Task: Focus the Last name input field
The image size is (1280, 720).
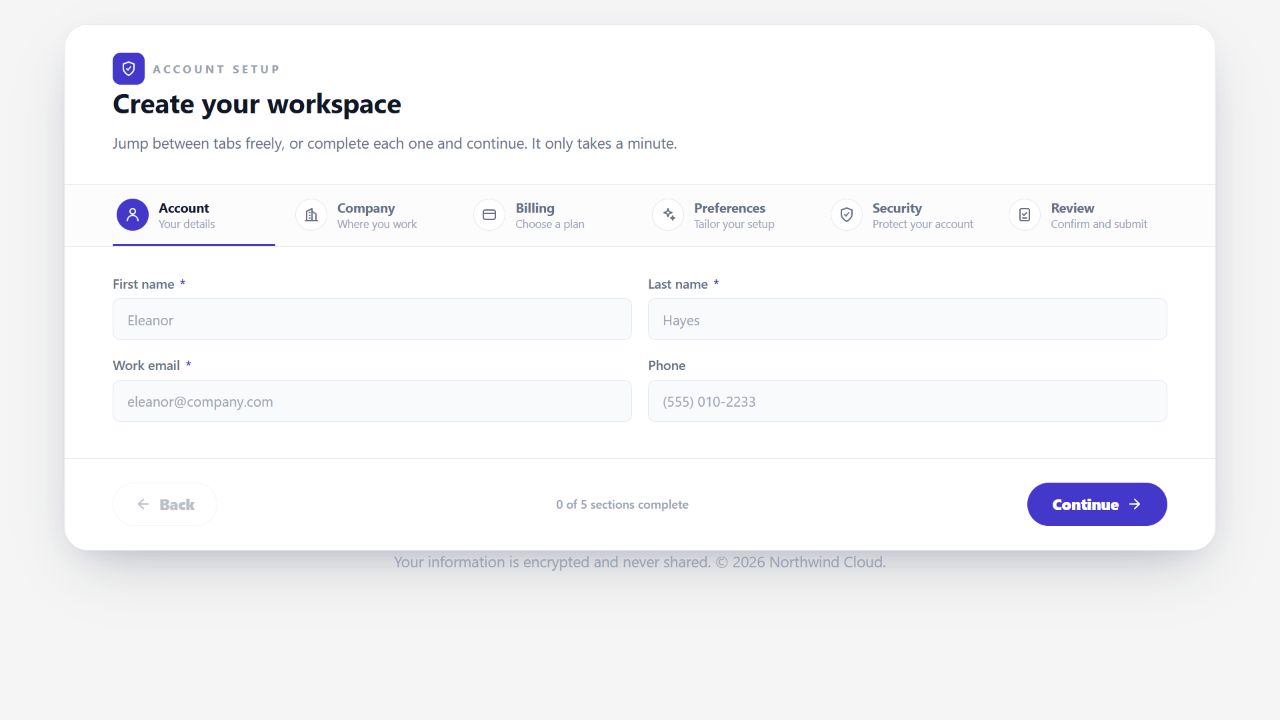Action: [x=907, y=319]
